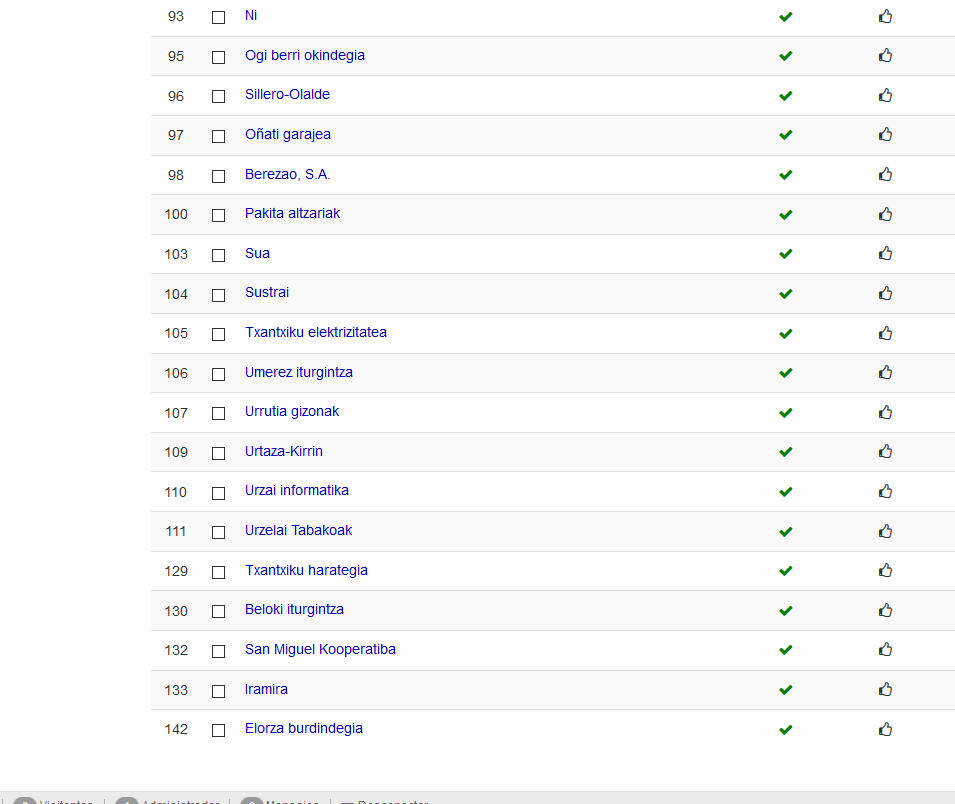Toggle published checkmark for Berezao, S.A.

pyautogui.click(x=786, y=175)
